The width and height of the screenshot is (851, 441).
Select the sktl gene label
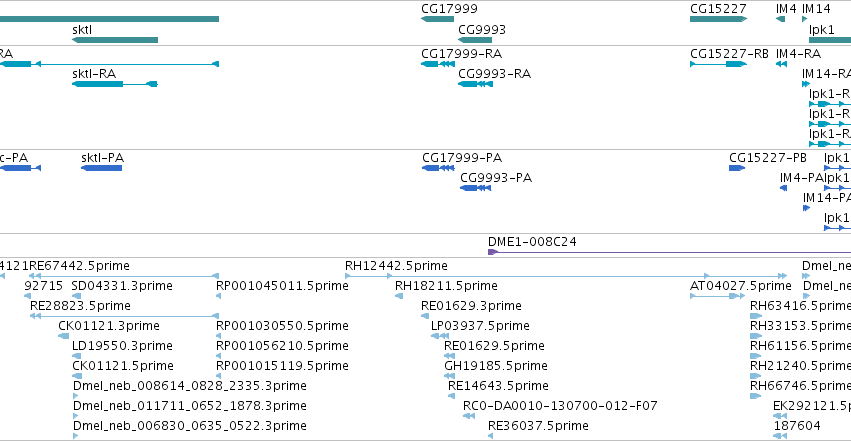(82, 30)
